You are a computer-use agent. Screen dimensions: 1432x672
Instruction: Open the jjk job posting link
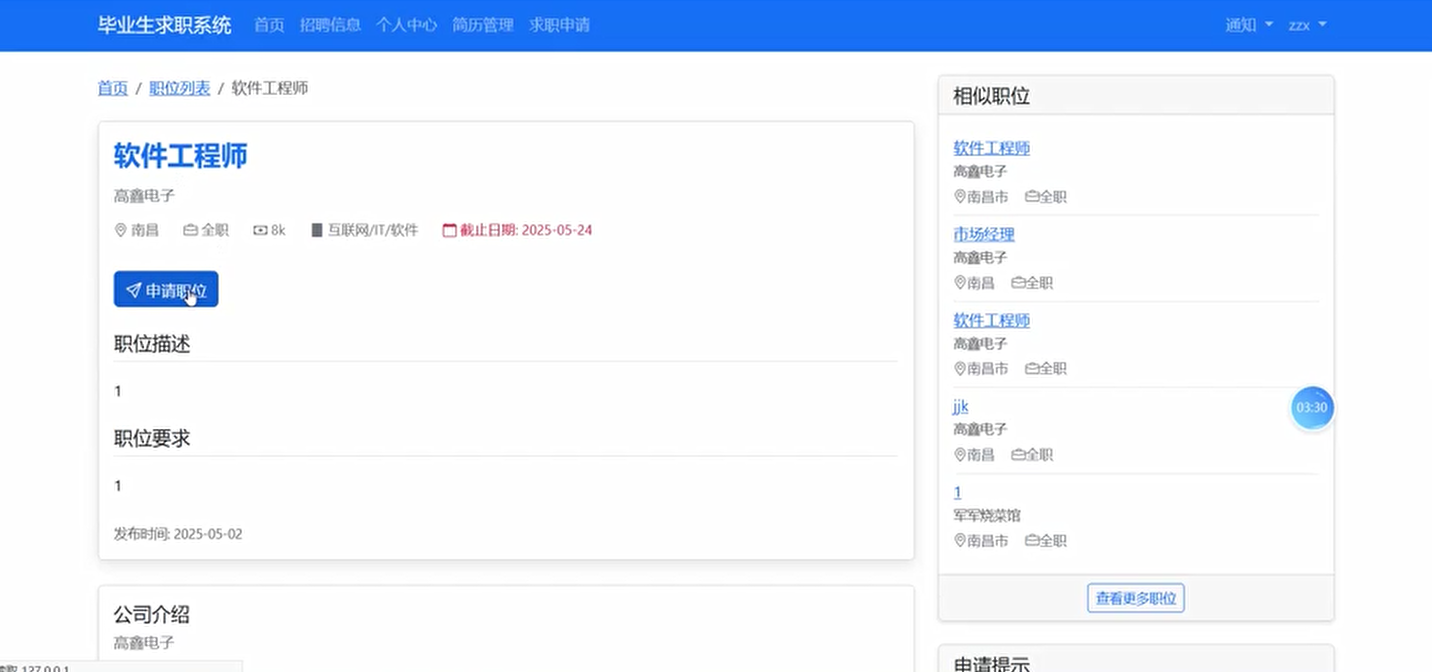click(x=960, y=406)
